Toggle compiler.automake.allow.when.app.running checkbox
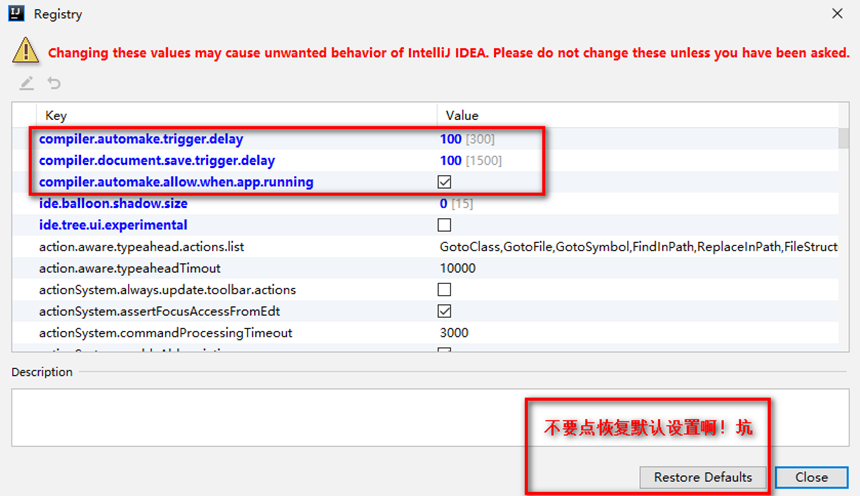This screenshot has height=496, width=860. [x=445, y=182]
